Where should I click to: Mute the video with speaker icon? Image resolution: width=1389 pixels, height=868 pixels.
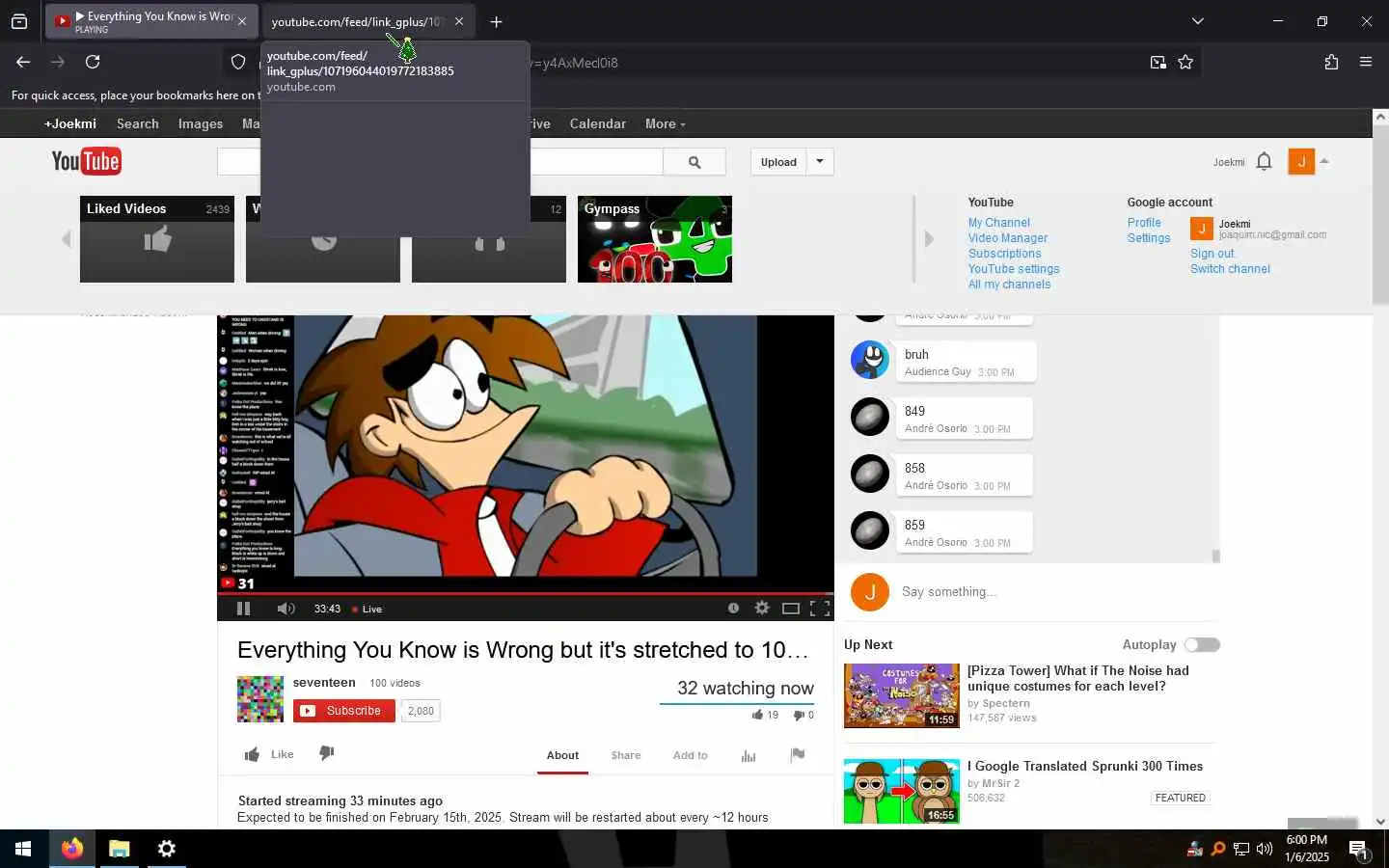[286, 609]
